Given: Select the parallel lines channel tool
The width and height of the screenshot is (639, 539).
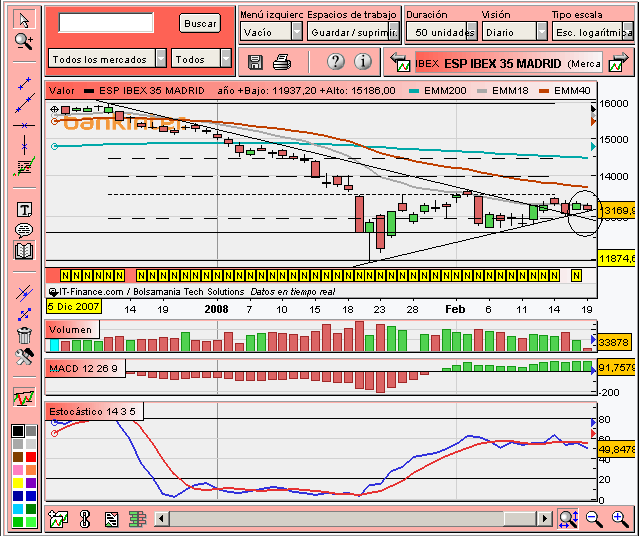Looking at the screenshot, I should [x=24, y=293].
